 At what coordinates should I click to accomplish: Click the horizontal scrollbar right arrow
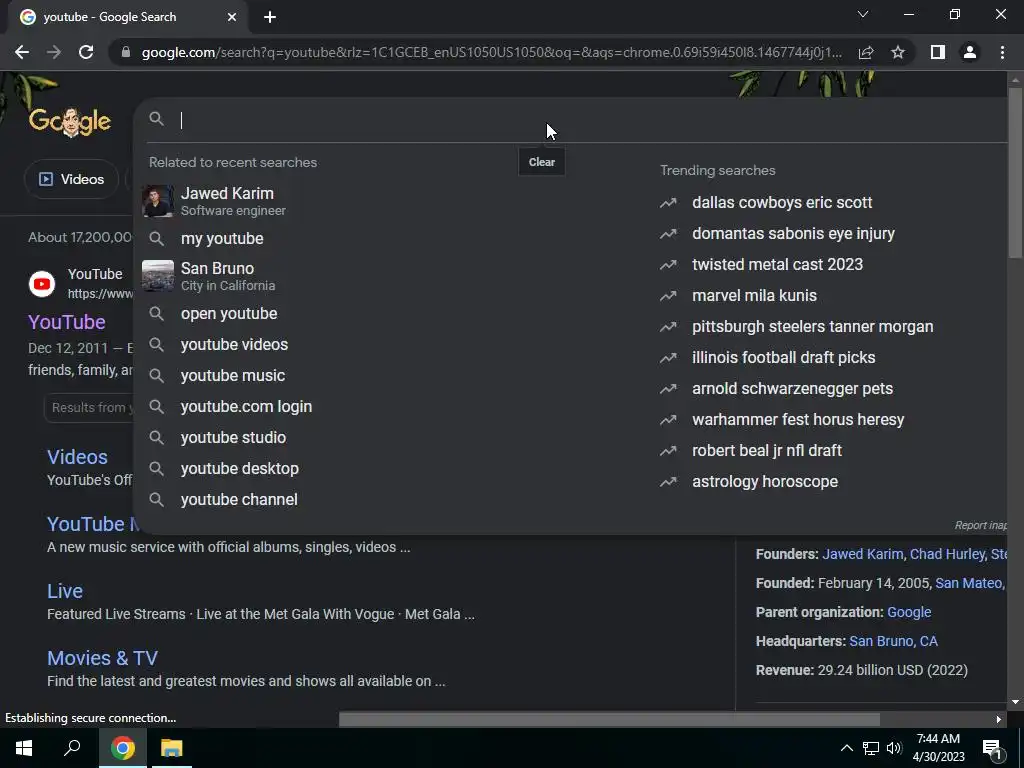(999, 720)
